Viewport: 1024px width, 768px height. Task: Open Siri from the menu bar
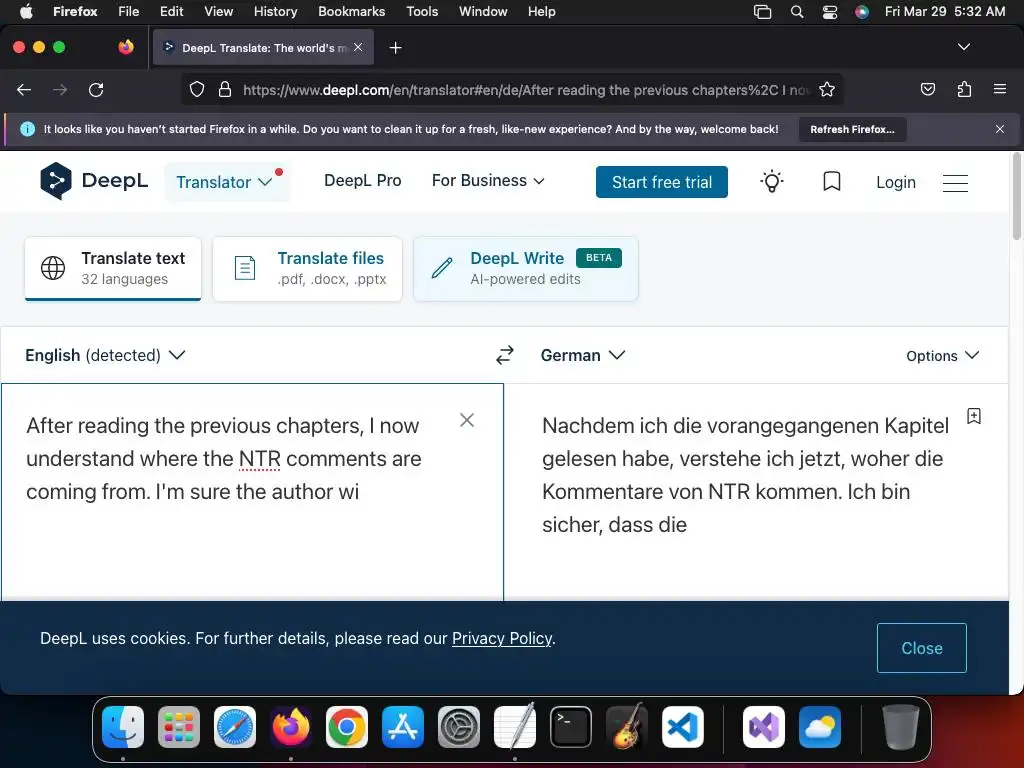point(862,12)
